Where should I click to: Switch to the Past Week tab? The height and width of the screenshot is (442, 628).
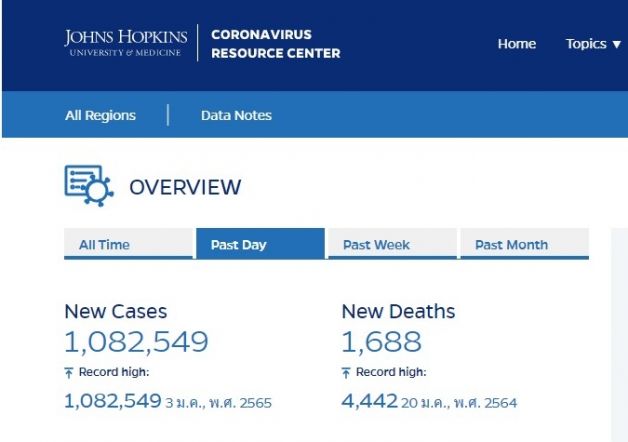pos(376,245)
